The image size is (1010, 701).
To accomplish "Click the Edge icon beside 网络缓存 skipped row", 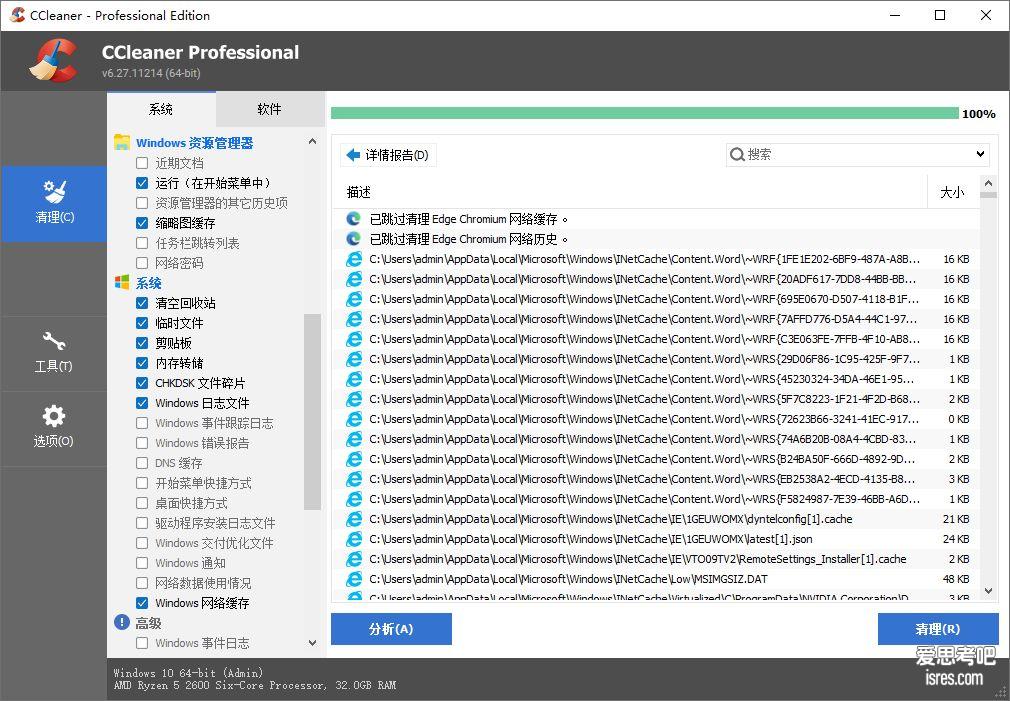I will (x=354, y=219).
